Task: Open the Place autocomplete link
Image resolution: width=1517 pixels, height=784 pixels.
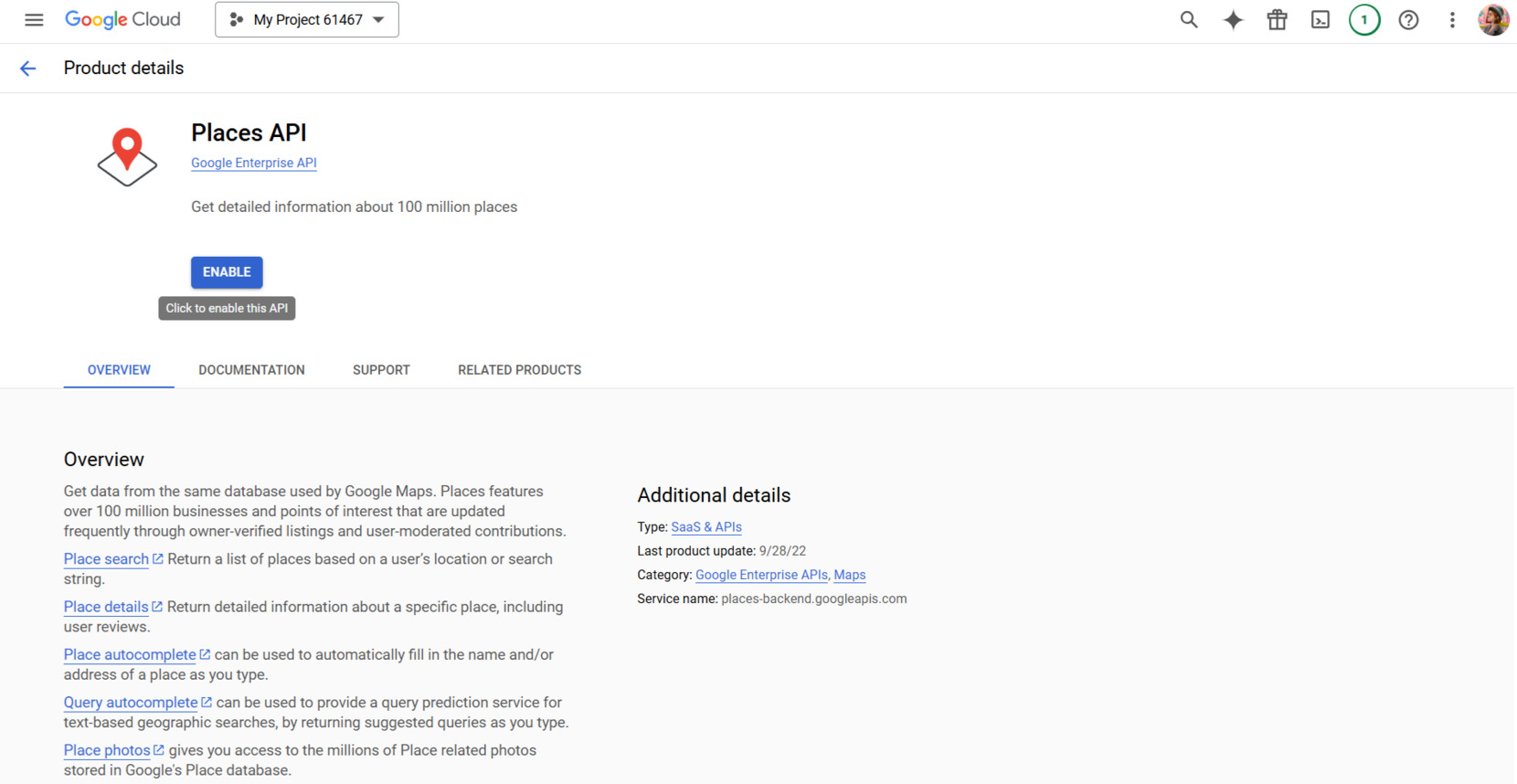Action: pyautogui.click(x=130, y=655)
